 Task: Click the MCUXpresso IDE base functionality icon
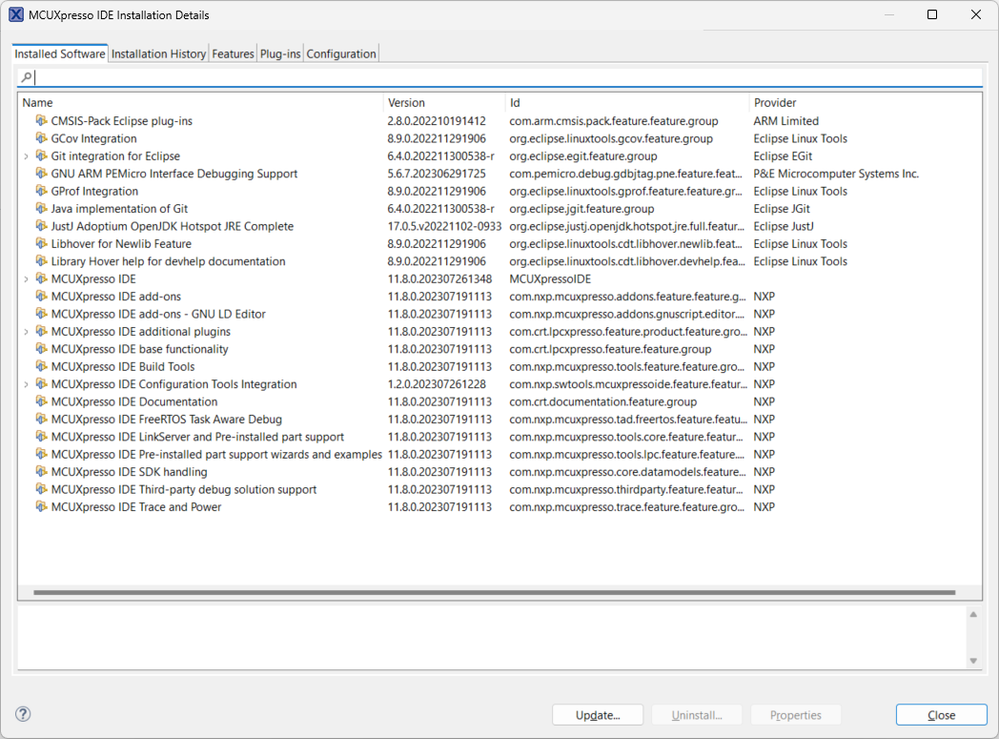click(41, 348)
